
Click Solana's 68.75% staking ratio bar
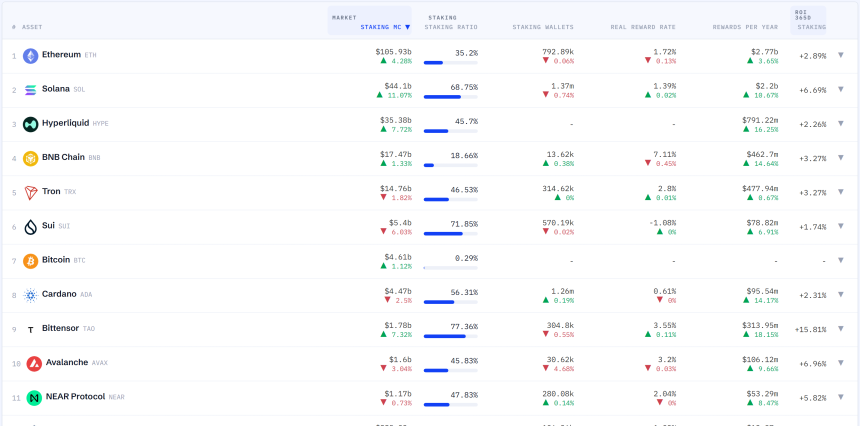click(450, 97)
